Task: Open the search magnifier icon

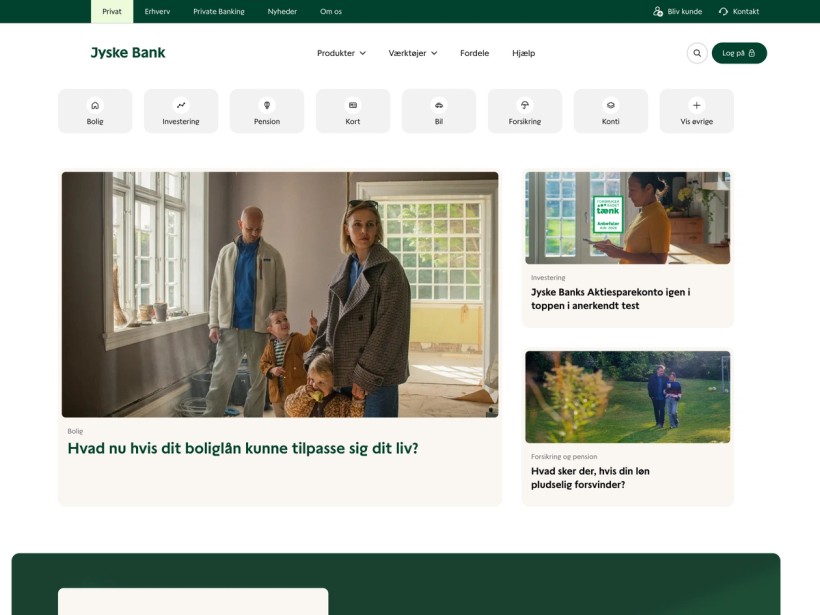Action: pos(697,53)
